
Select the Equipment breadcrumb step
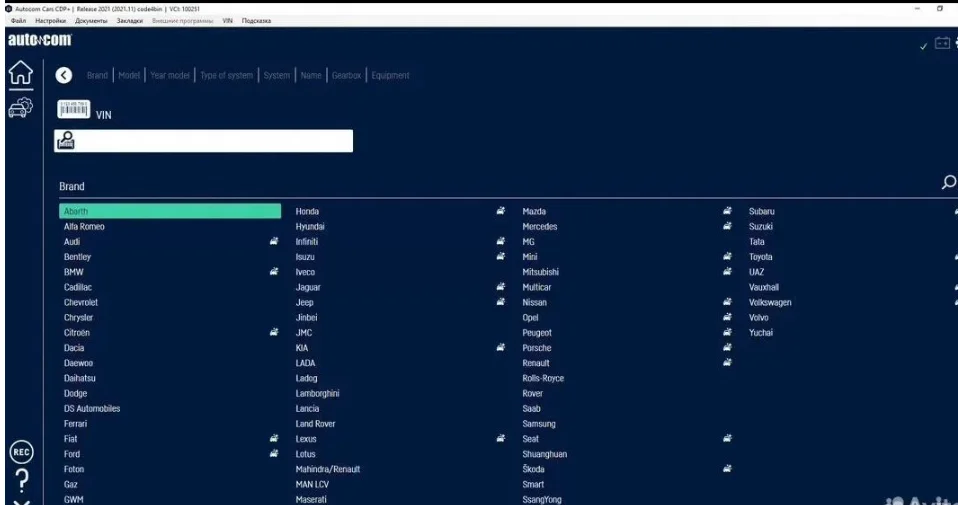pos(390,75)
